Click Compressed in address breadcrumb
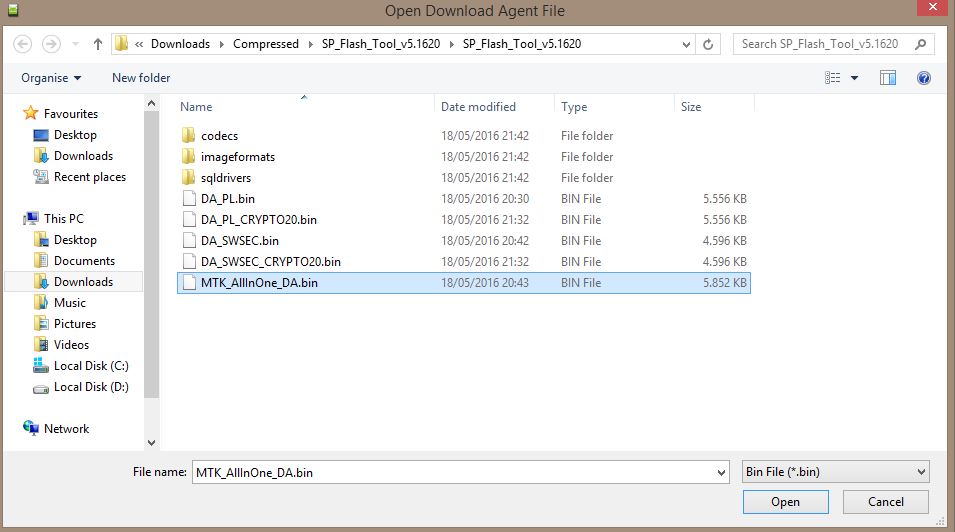The width and height of the screenshot is (955, 532). tap(266, 44)
